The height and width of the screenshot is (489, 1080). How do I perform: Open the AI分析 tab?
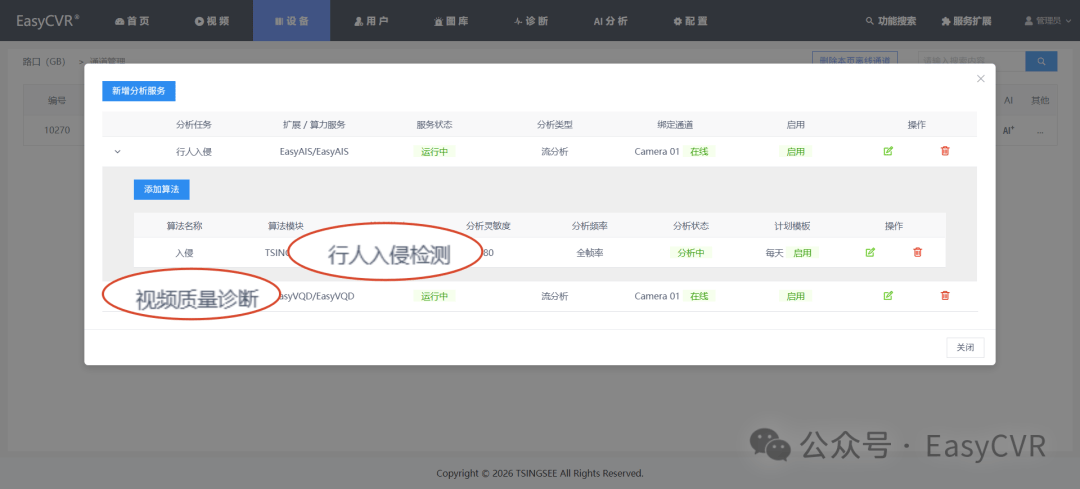pyautogui.click(x=610, y=21)
